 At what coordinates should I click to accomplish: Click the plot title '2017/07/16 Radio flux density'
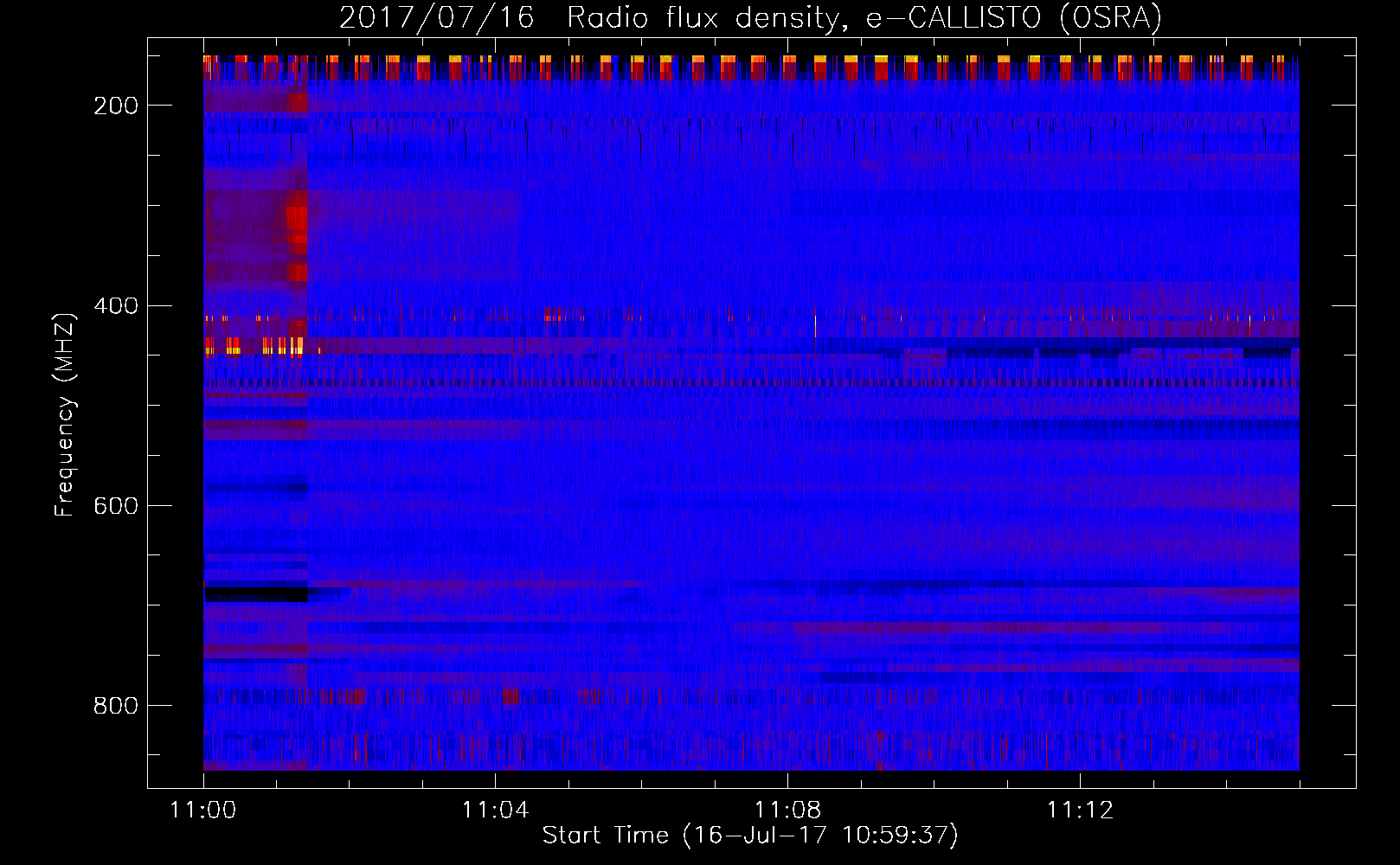[x=750, y=17]
